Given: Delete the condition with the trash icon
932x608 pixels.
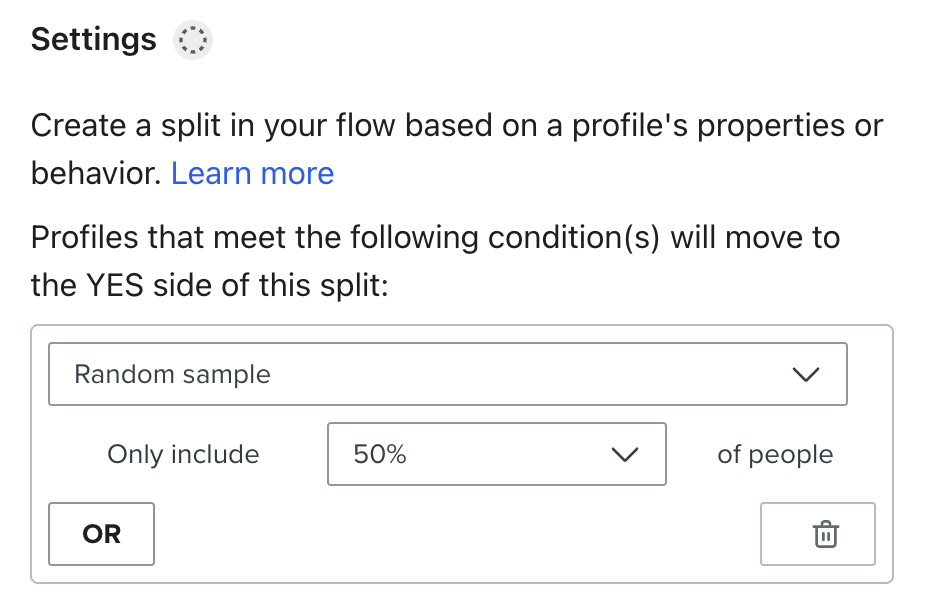Looking at the screenshot, I should (825, 535).
